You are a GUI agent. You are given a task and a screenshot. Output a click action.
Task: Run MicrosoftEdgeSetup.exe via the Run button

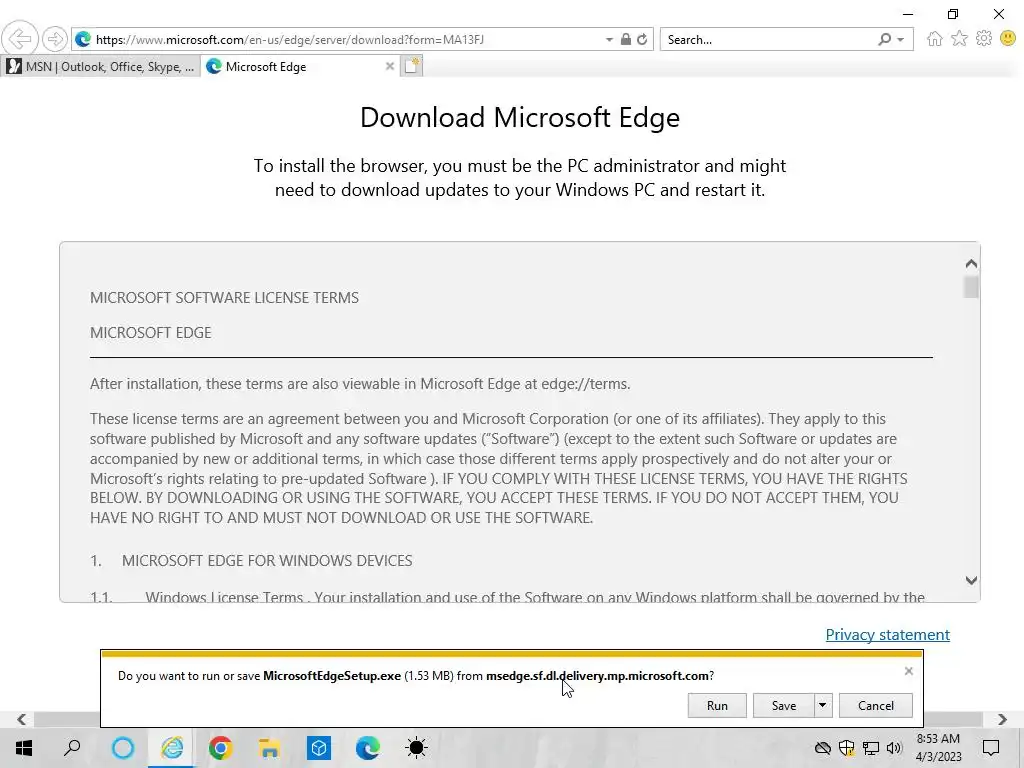tap(717, 705)
